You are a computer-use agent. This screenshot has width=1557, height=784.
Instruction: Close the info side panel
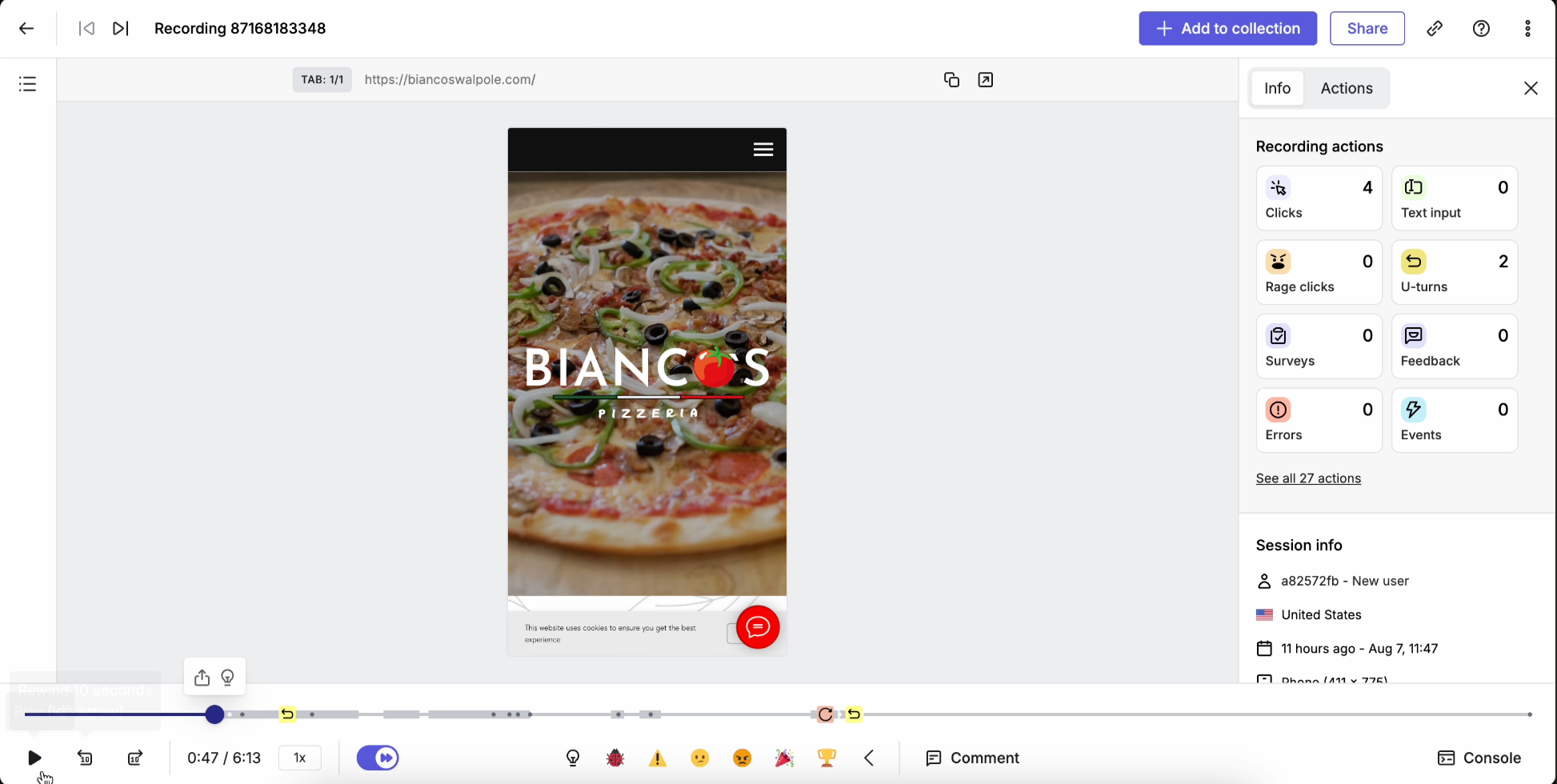click(1531, 88)
